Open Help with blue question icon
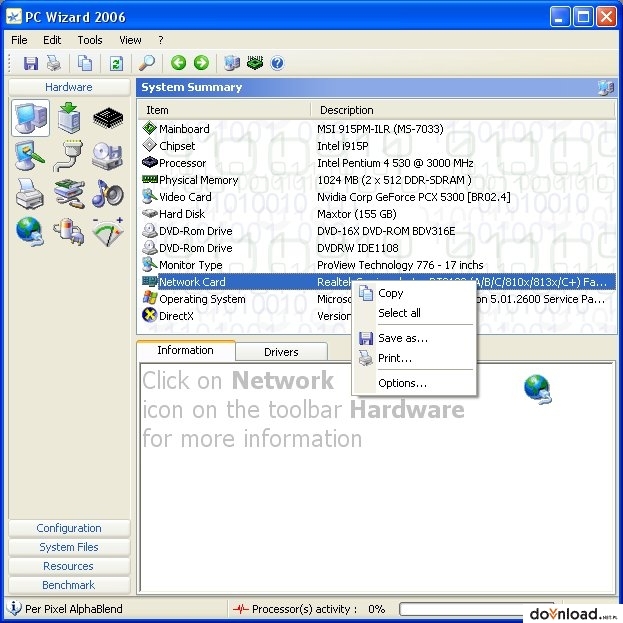The width and height of the screenshot is (623, 623). pyautogui.click(x=277, y=63)
